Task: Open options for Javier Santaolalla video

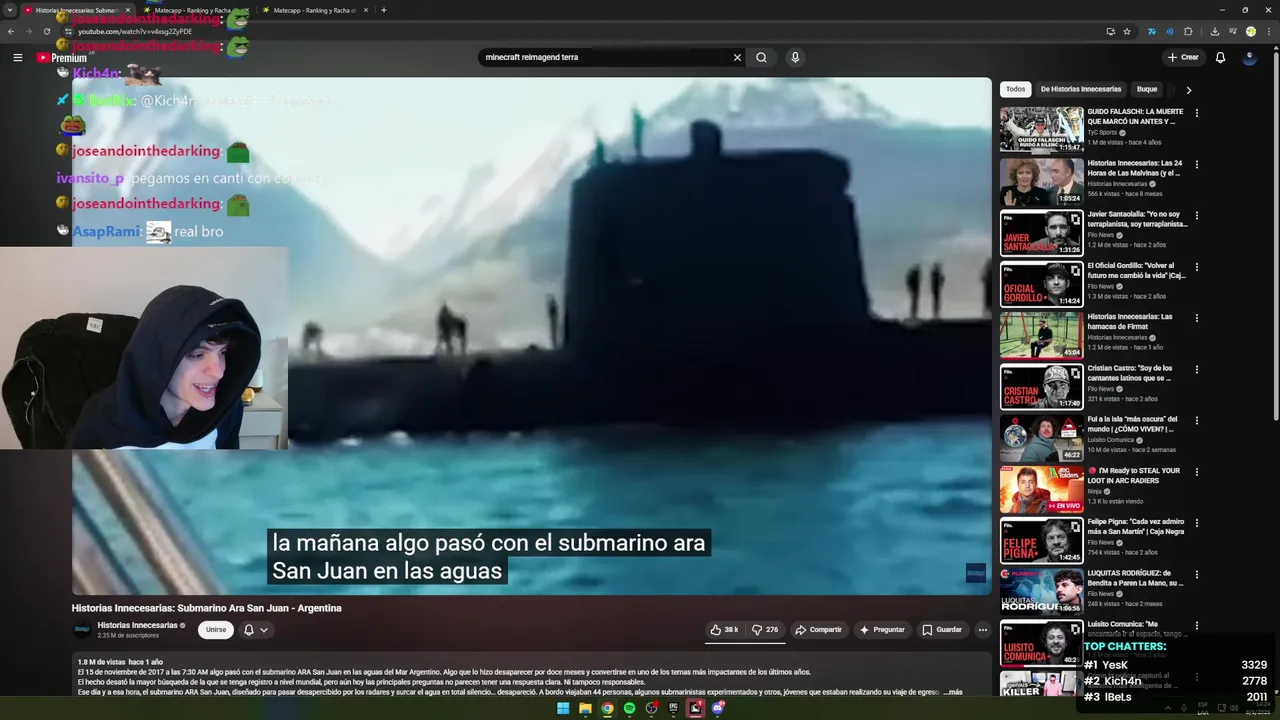Action: (x=1196, y=215)
